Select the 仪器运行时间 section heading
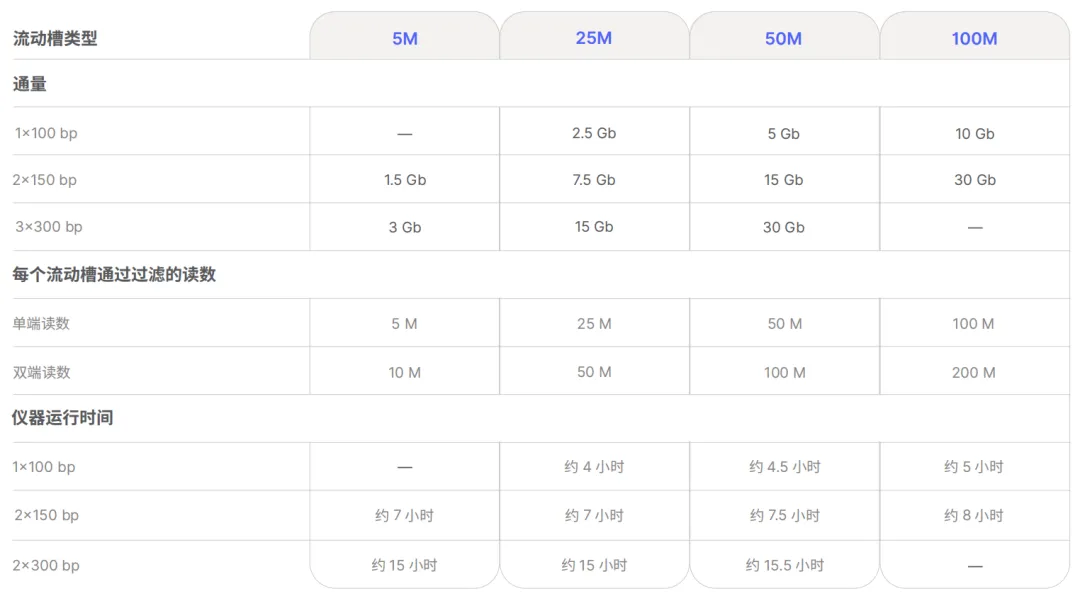 coord(63,418)
